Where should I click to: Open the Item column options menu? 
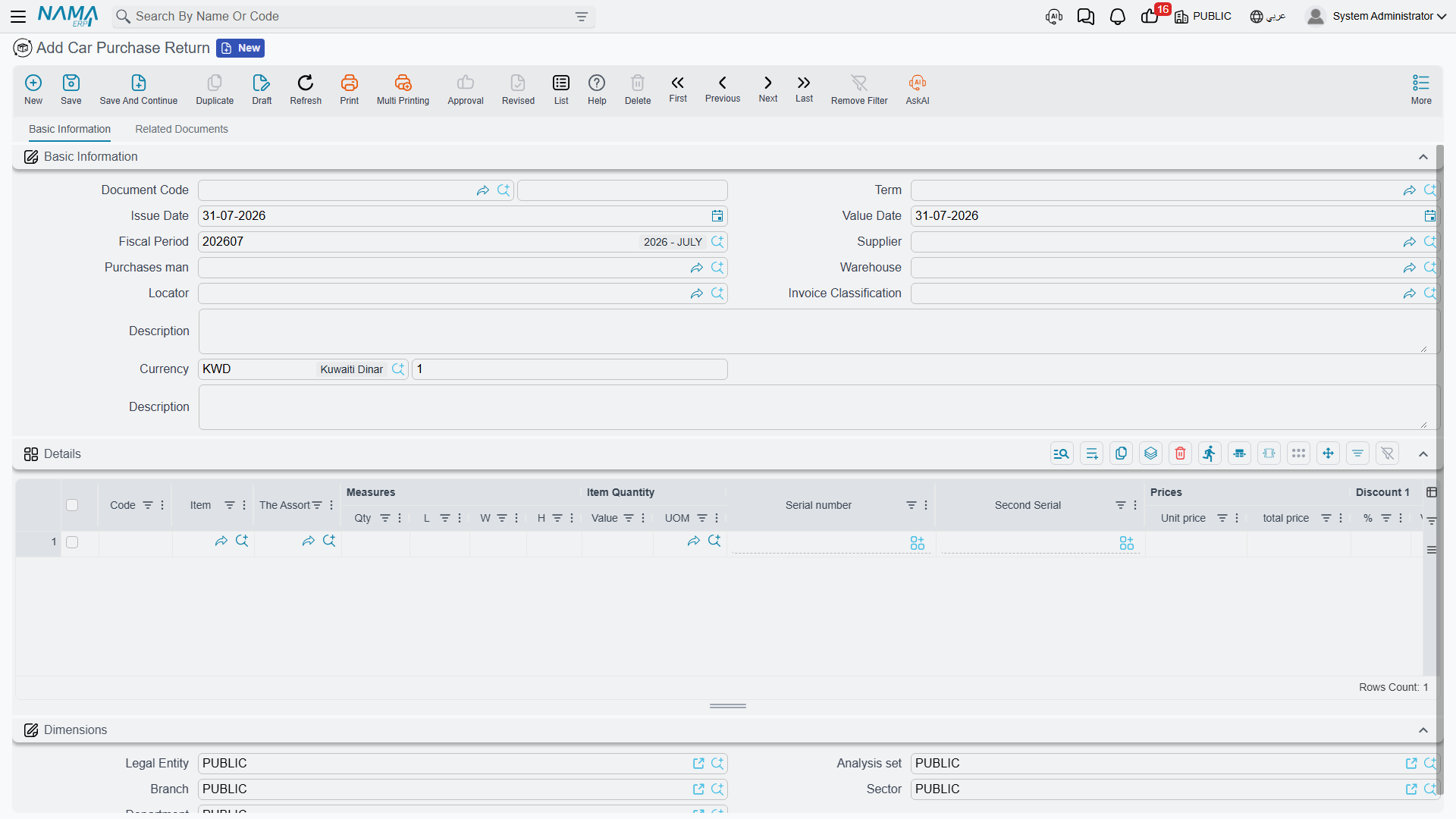click(244, 505)
